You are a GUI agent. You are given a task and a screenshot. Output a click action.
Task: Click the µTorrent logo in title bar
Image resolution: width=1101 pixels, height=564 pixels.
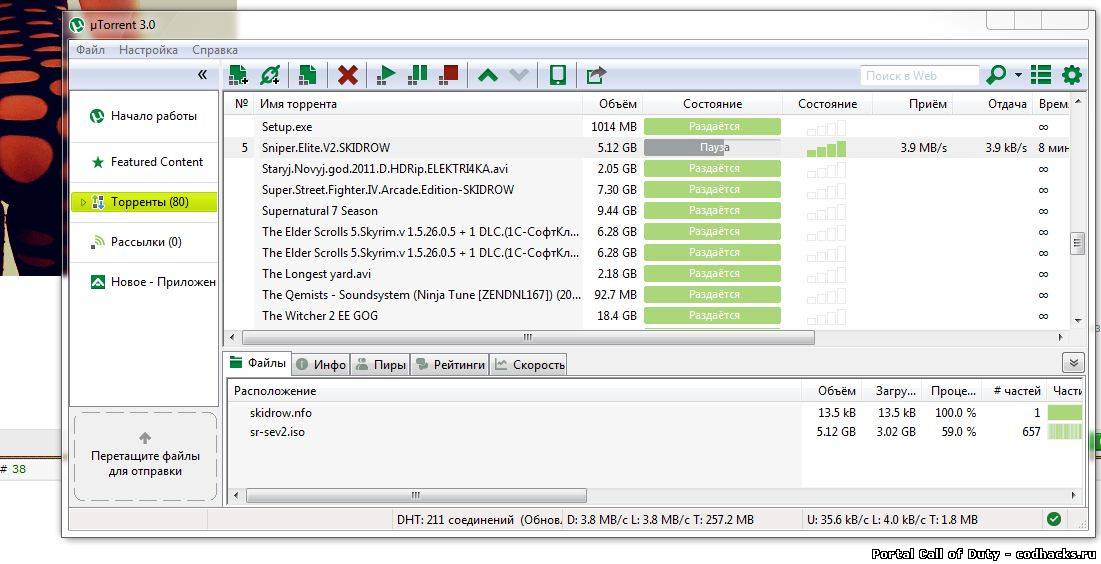click(77, 25)
